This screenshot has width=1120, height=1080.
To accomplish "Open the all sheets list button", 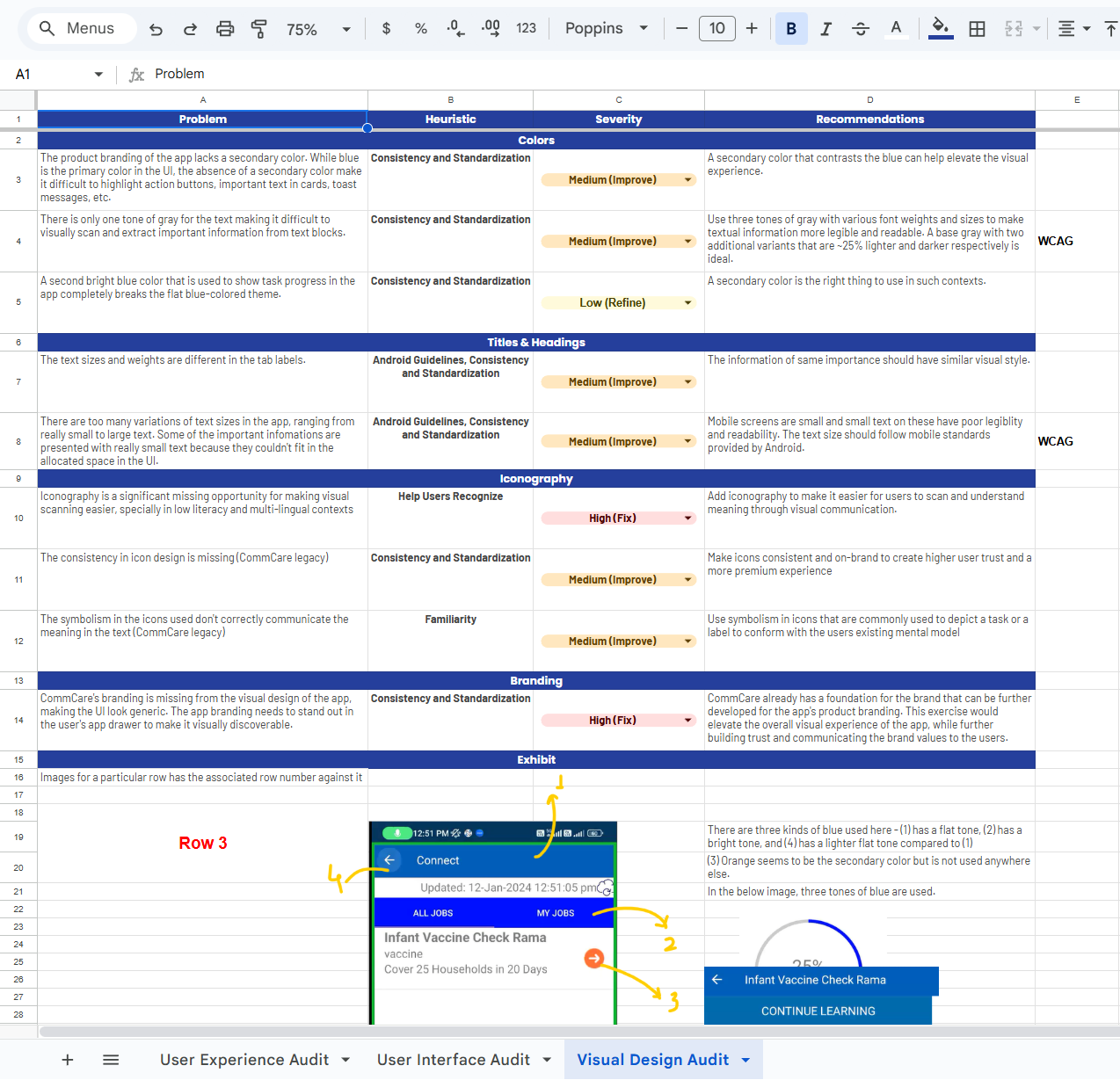I will (x=111, y=1060).
